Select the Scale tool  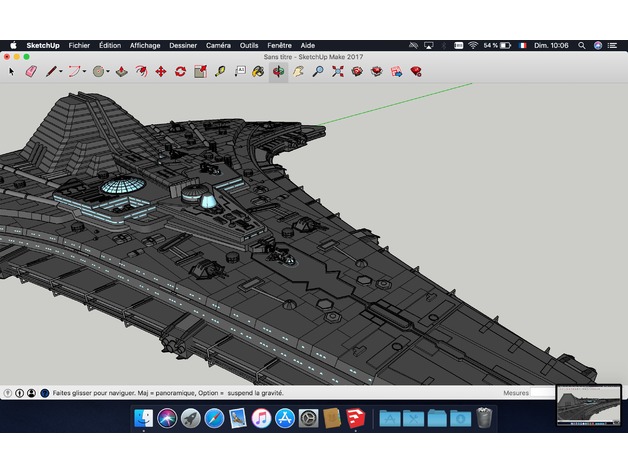[200, 72]
